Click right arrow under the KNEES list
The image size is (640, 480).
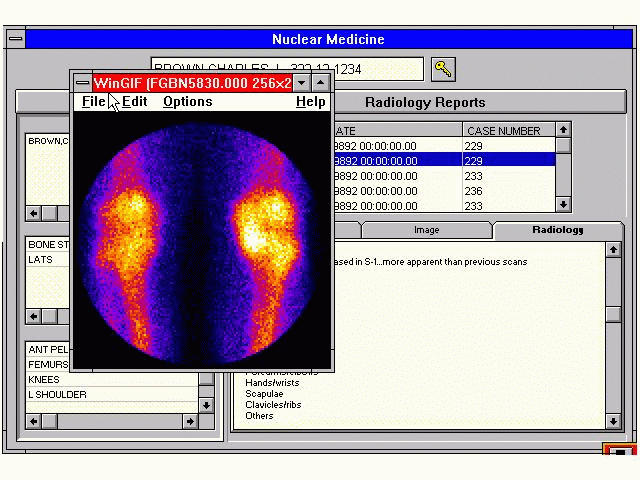click(x=190, y=421)
